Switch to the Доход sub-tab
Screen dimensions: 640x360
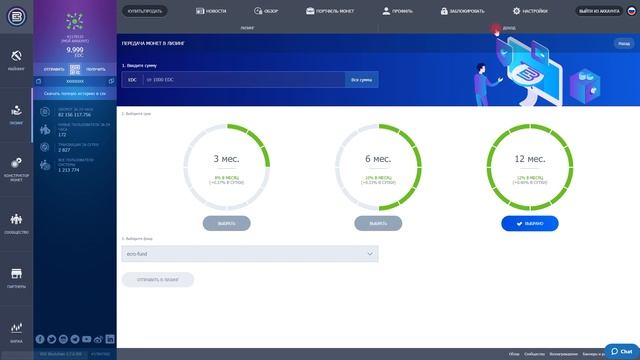[x=509, y=28]
